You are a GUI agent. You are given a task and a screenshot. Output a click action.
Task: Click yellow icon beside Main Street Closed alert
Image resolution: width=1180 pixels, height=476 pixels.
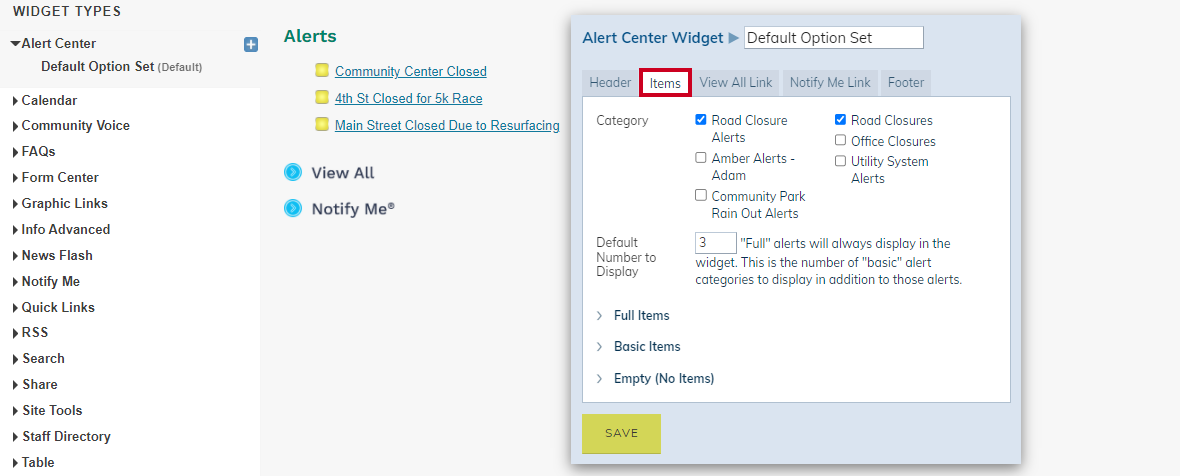coord(322,124)
